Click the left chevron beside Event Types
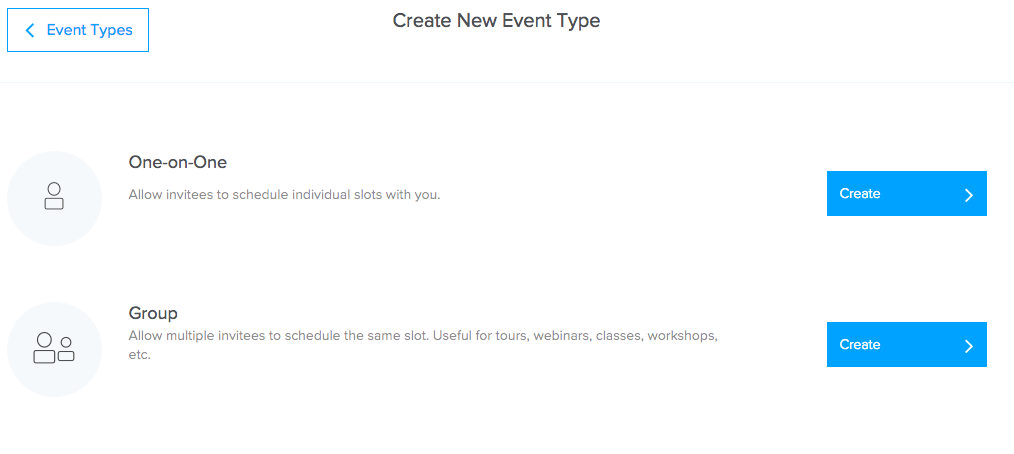 coord(29,30)
